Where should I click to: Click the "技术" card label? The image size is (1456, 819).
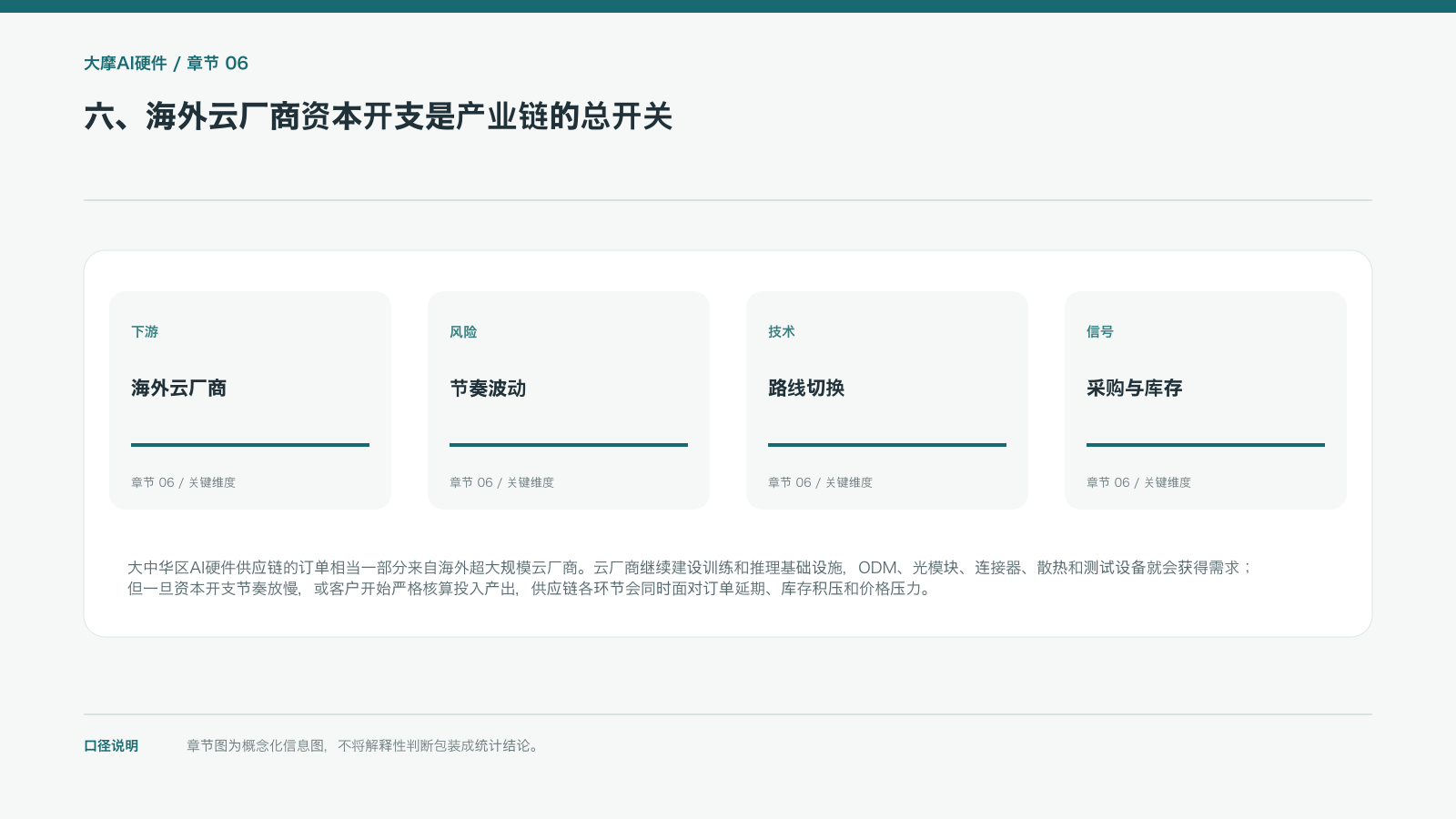click(782, 332)
